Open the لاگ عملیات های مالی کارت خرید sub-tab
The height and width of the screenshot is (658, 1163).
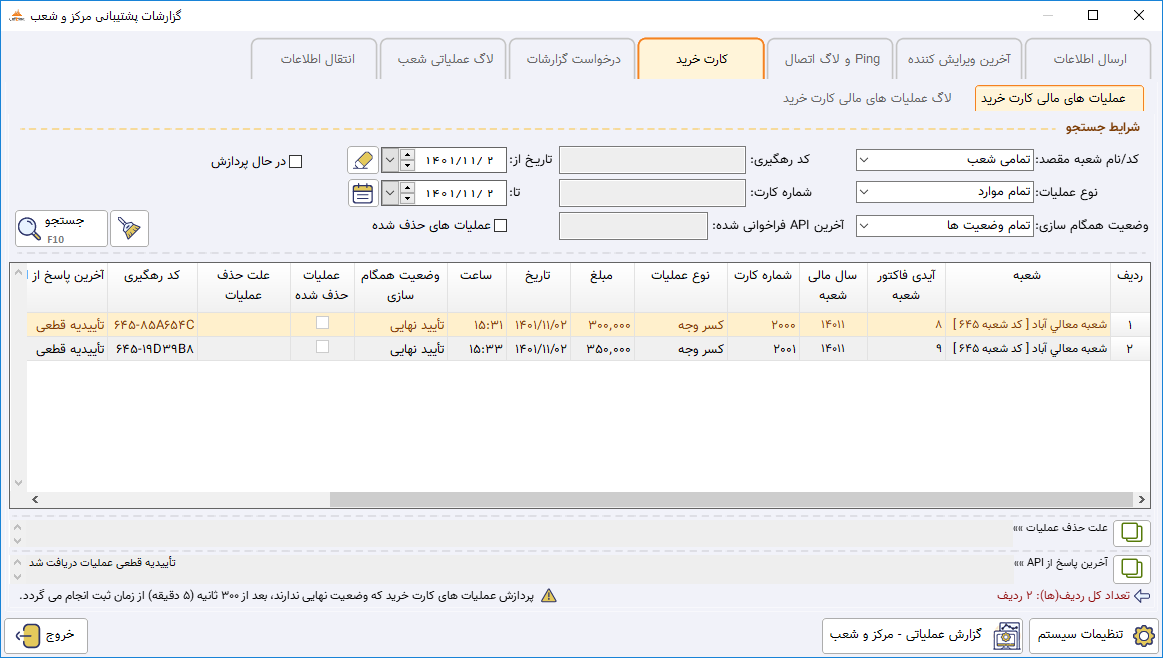(867, 99)
